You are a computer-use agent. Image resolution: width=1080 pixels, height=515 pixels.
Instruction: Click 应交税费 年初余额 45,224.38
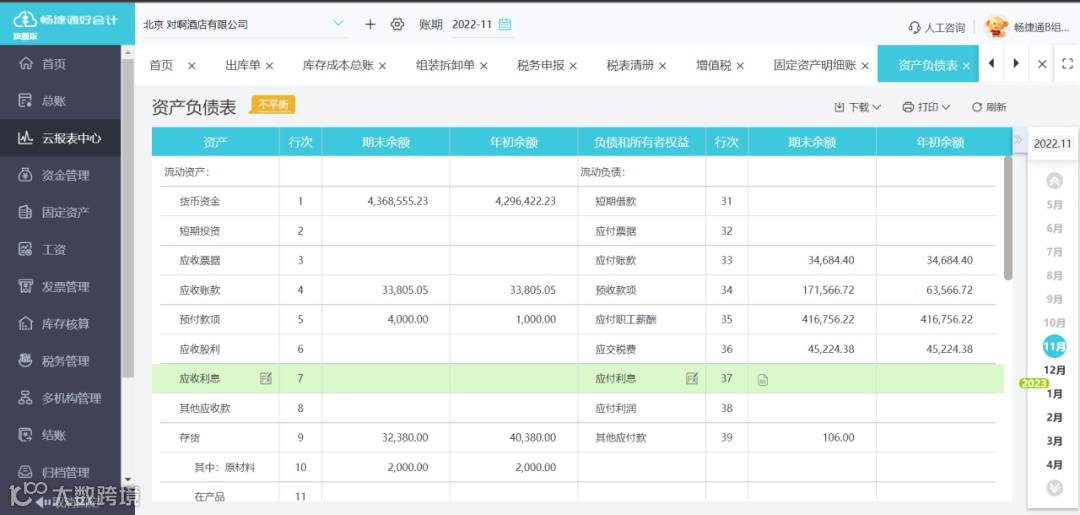point(950,349)
